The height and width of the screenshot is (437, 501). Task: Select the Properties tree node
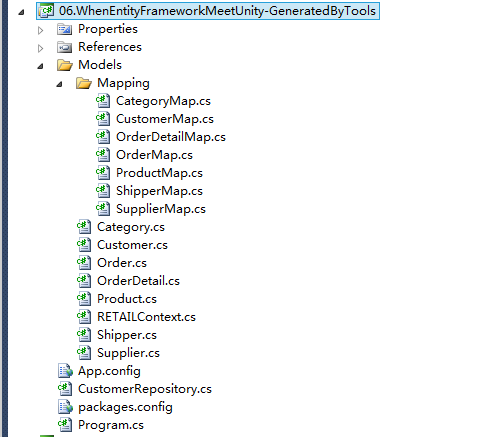(x=108, y=29)
